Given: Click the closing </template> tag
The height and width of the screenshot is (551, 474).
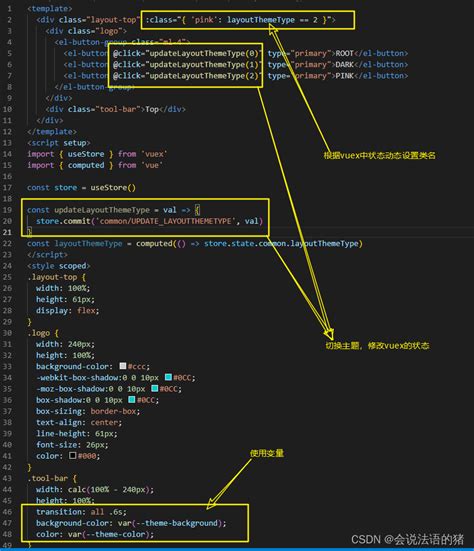Looking at the screenshot, I should tap(52, 131).
